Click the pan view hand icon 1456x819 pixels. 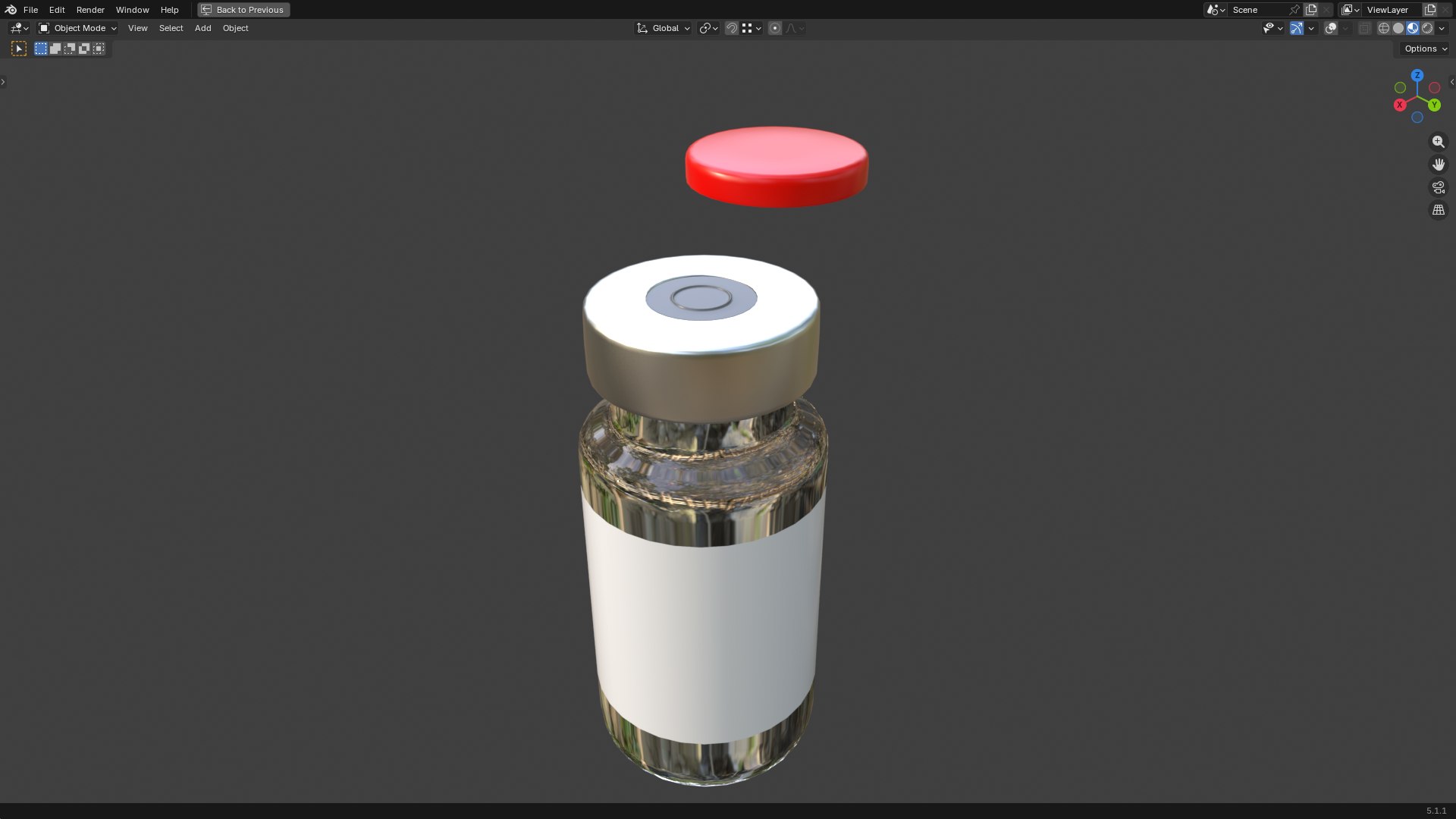click(1439, 165)
